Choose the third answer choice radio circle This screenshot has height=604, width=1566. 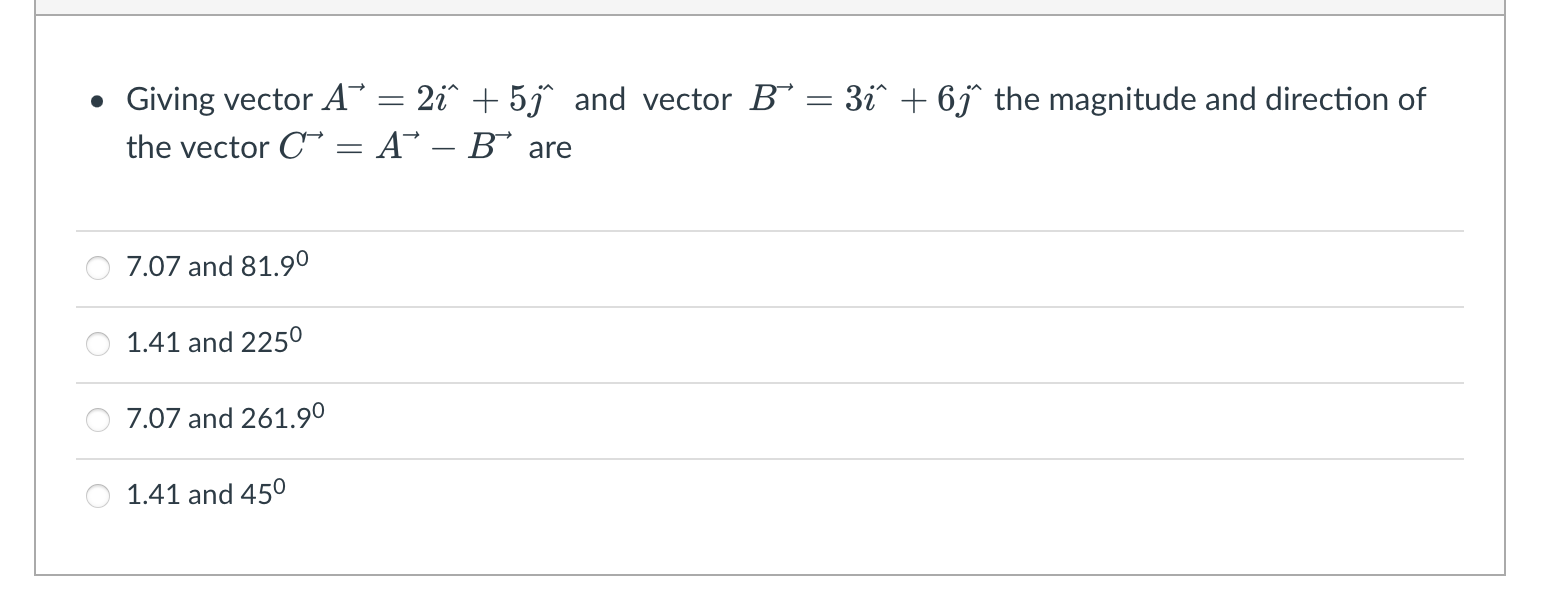(x=97, y=420)
